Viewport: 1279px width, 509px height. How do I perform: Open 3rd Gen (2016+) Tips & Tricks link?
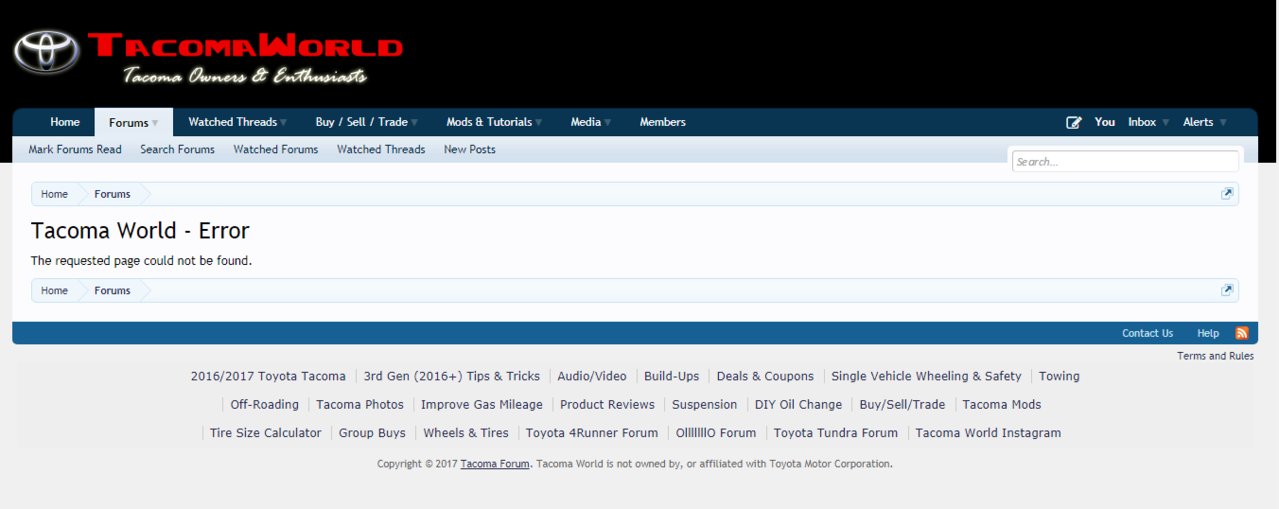pyautogui.click(x=452, y=376)
